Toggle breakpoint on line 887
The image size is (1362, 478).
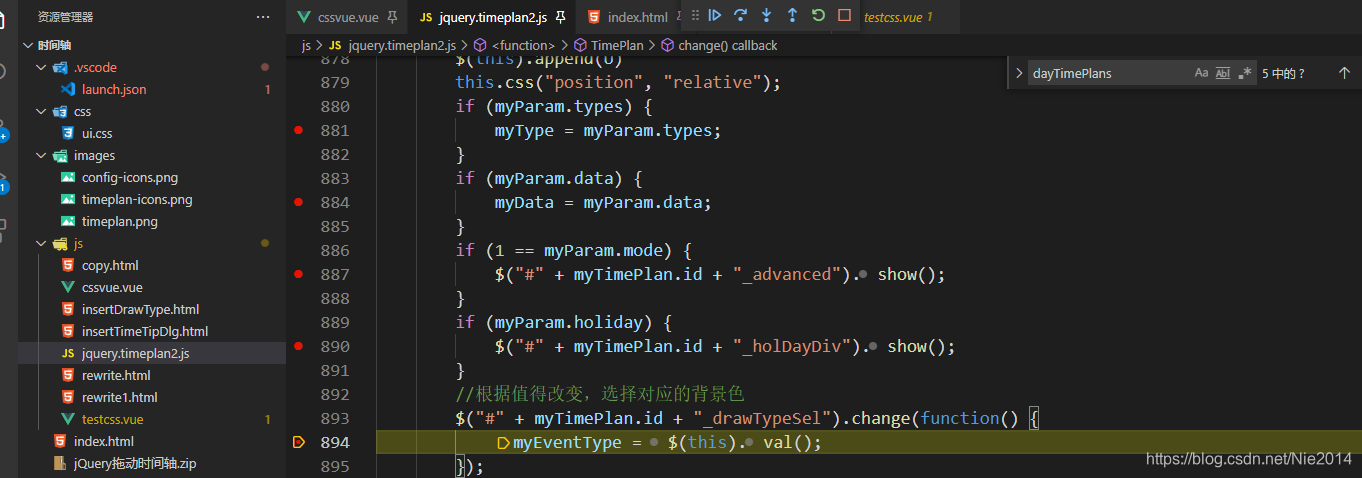[x=299, y=274]
